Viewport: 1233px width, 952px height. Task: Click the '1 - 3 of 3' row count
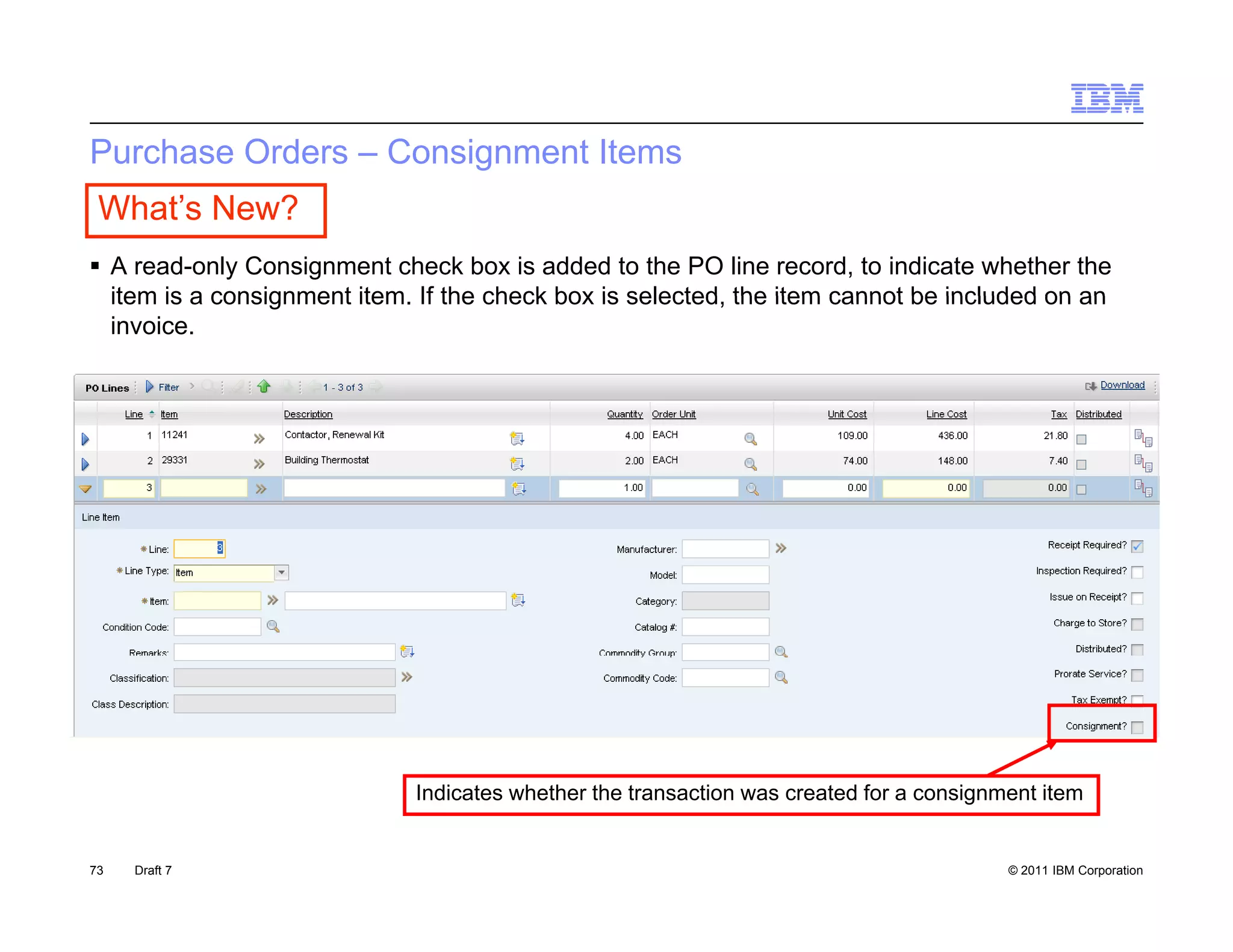[x=343, y=387]
